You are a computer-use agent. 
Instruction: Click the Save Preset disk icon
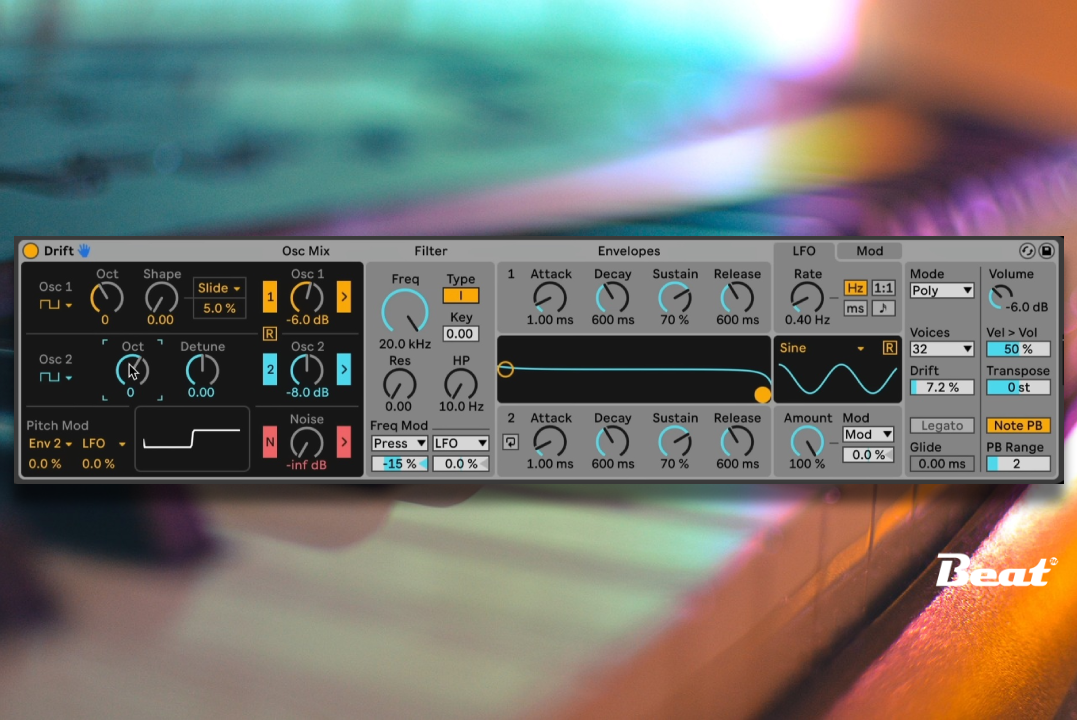(1047, 251)
